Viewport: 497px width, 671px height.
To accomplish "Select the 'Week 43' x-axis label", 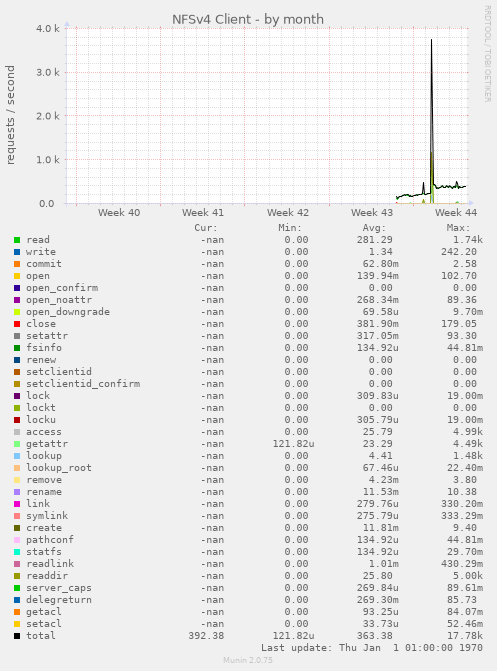I will click(x=372, y=213).
